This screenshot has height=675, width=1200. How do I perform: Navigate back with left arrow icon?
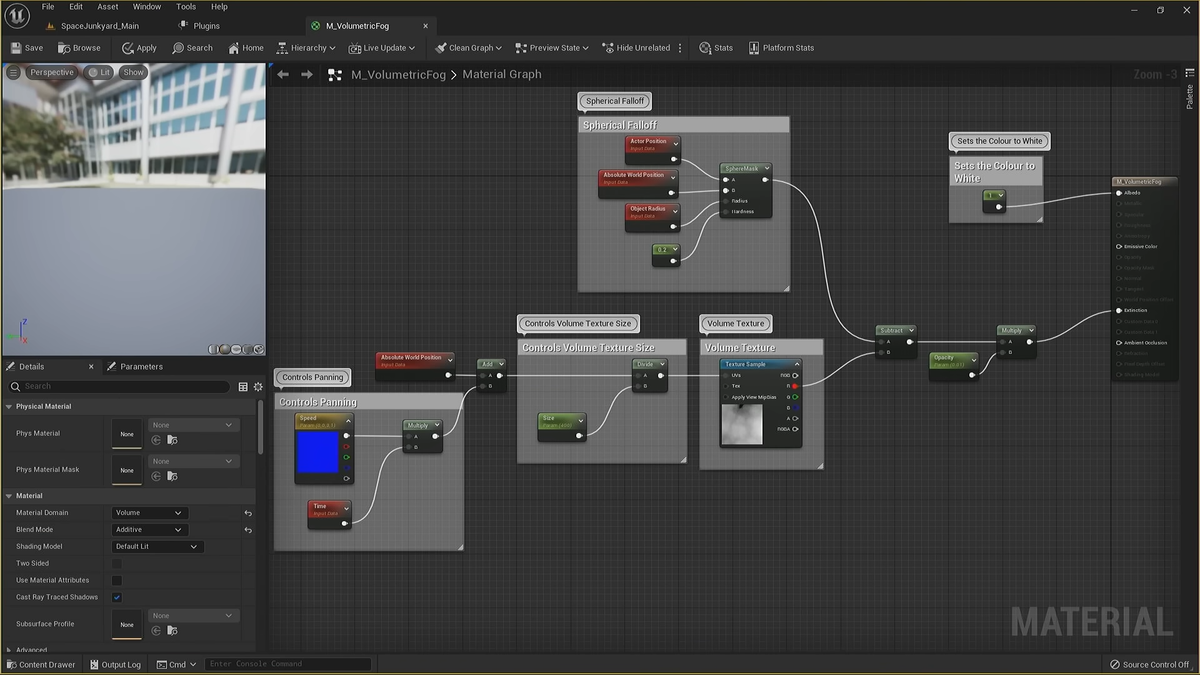tap(283, 74)
